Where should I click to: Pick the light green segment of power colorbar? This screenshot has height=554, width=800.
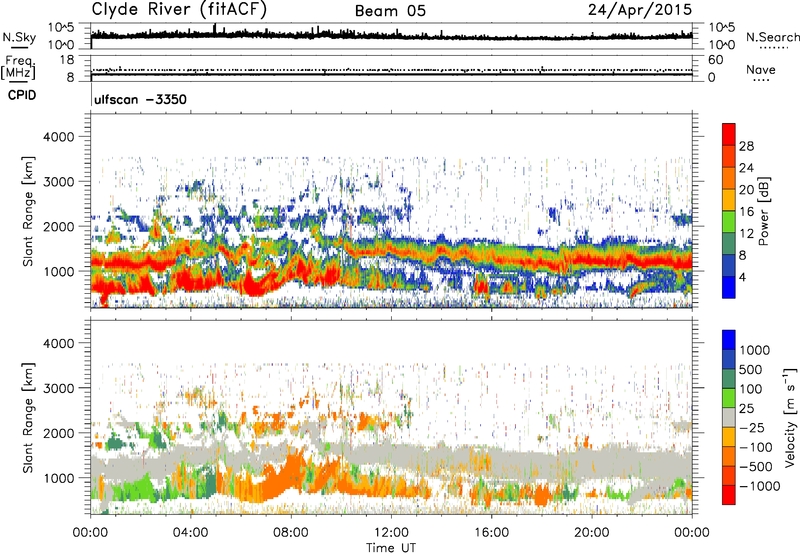pos(729,222)
